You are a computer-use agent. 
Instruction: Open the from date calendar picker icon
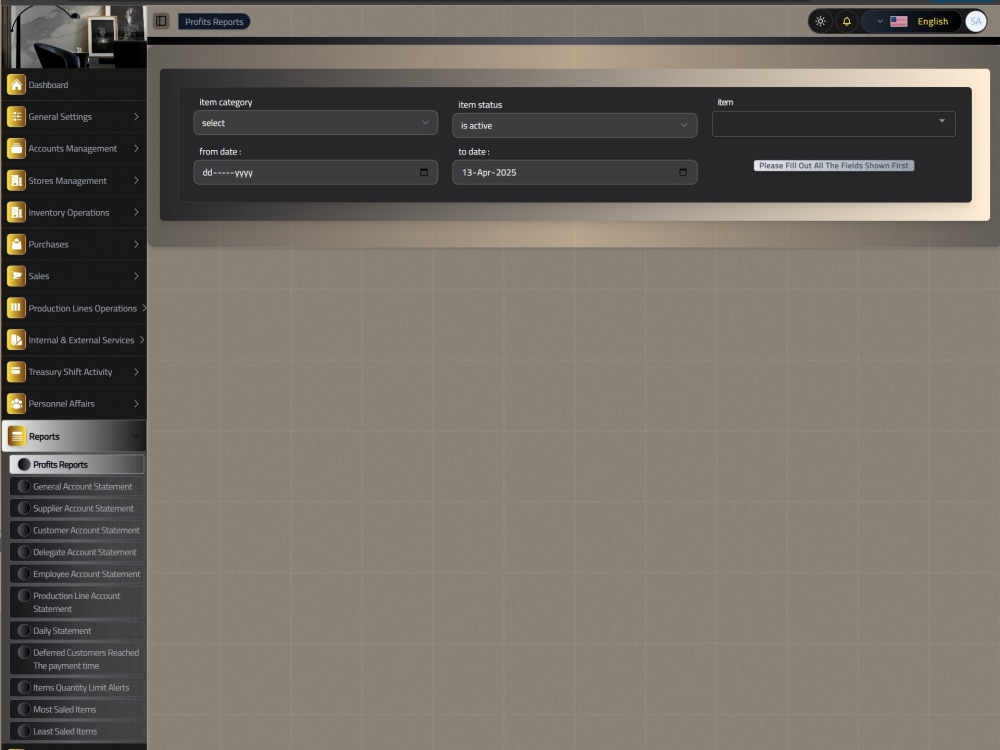tap(423, 172)
